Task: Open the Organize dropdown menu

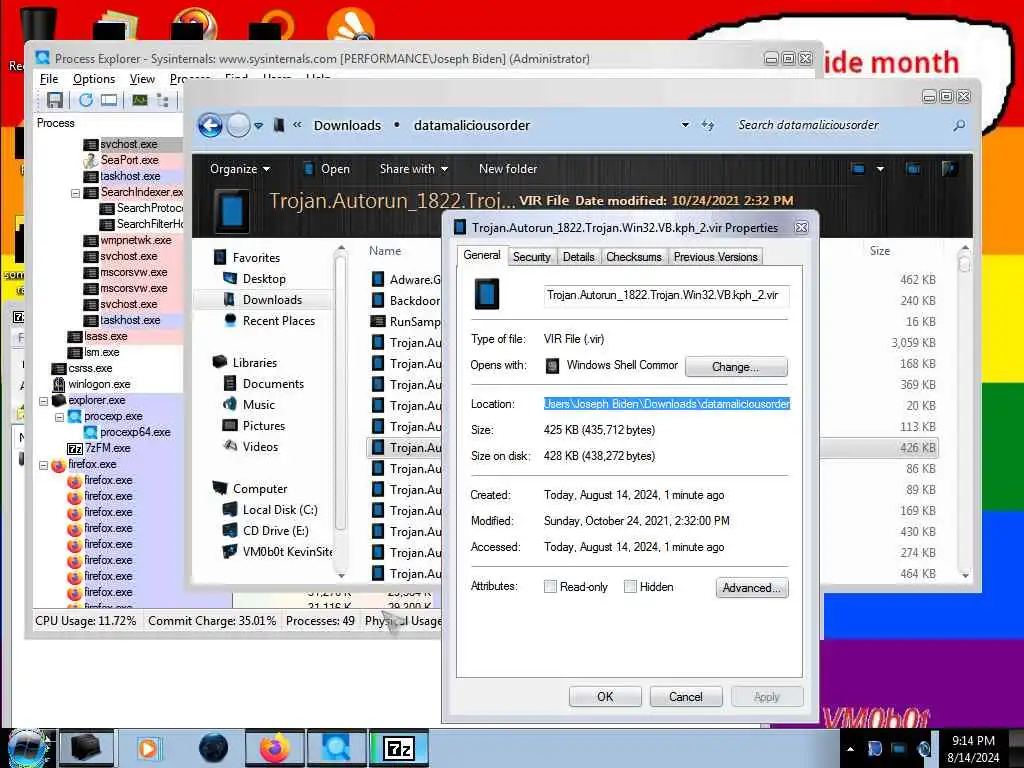Action: (x=240, y=168)
